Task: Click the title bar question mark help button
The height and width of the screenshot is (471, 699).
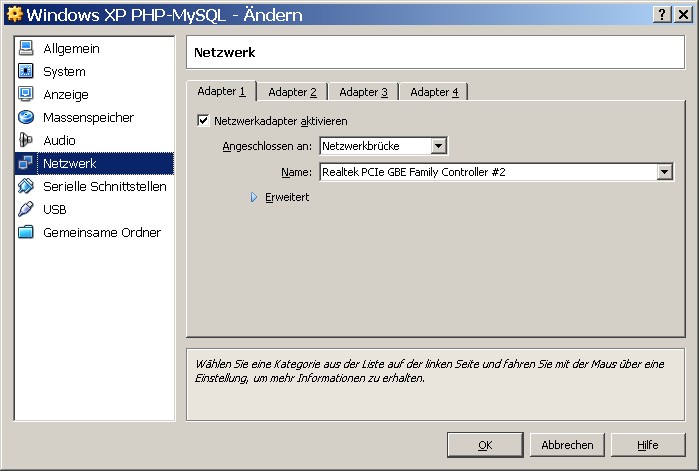Action: (662, 15)
